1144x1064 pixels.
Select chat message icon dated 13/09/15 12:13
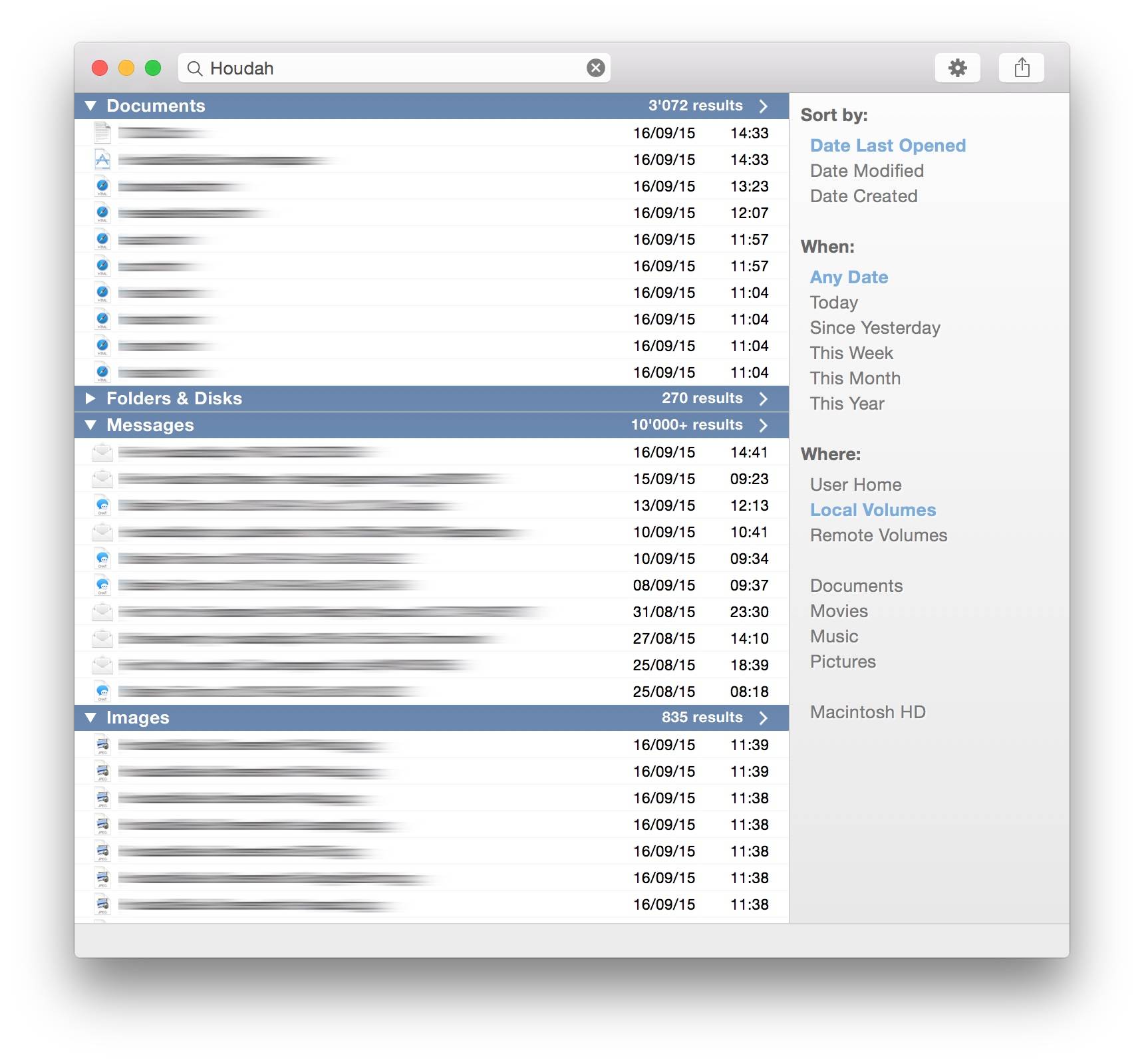102,505
